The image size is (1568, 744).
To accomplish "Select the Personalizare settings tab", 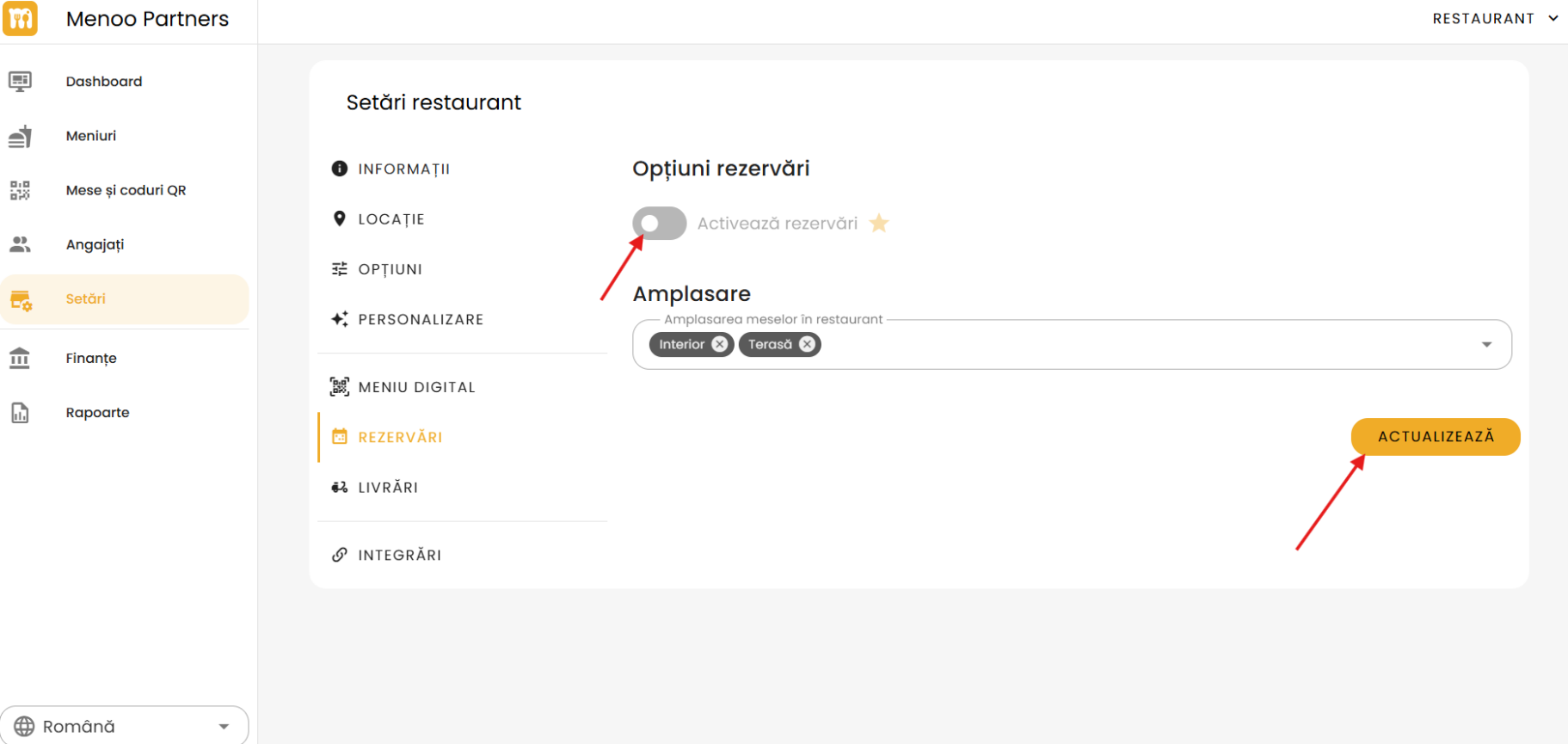I will [421, 320].
